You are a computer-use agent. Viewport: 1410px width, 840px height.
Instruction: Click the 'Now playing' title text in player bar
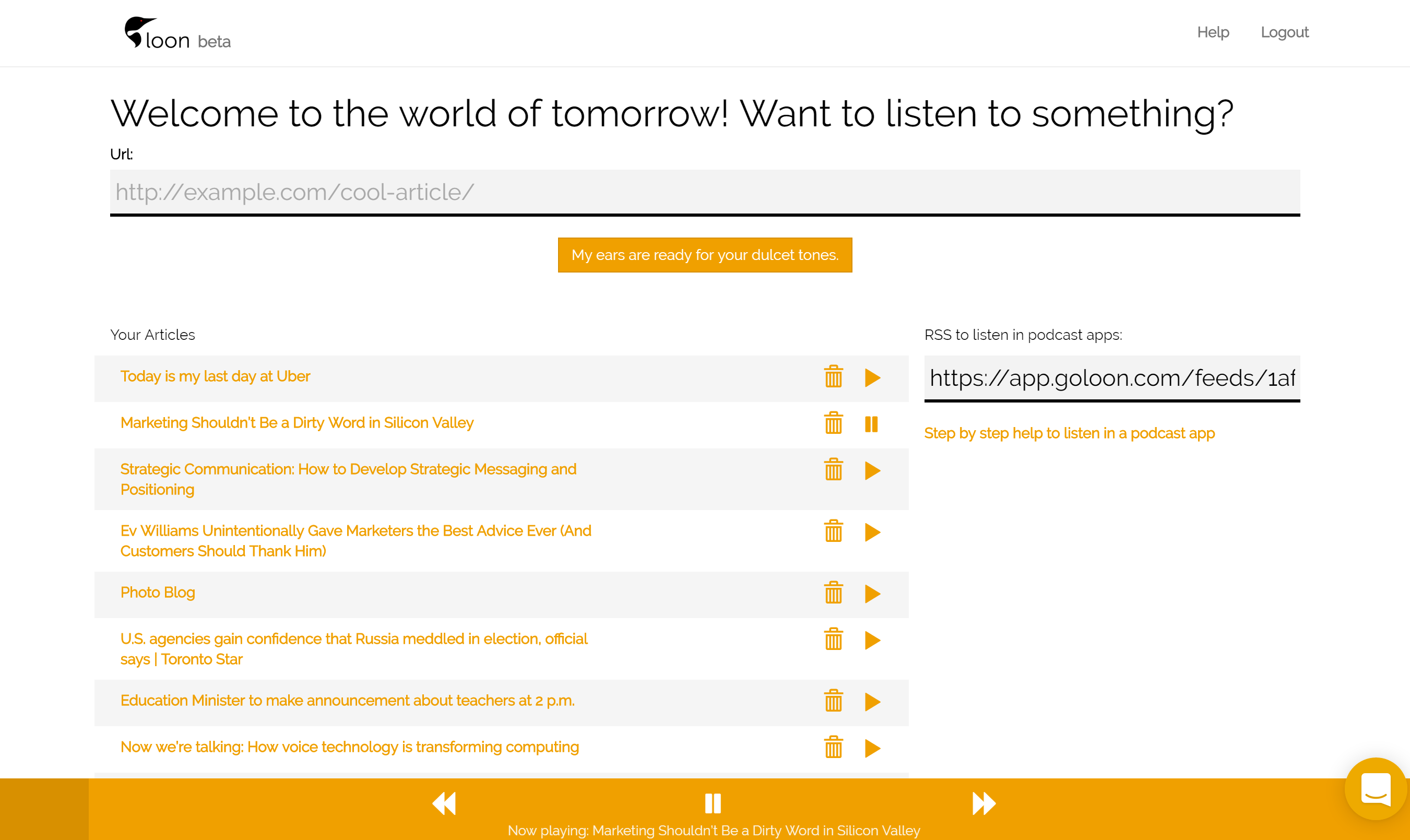(x=714, y=831)
